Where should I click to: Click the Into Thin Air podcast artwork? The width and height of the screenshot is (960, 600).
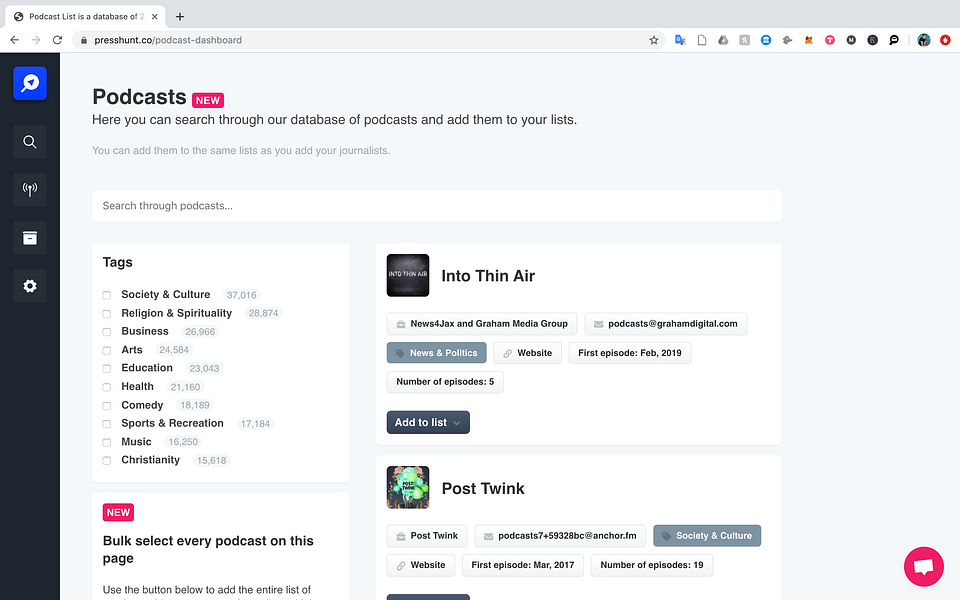408,276
